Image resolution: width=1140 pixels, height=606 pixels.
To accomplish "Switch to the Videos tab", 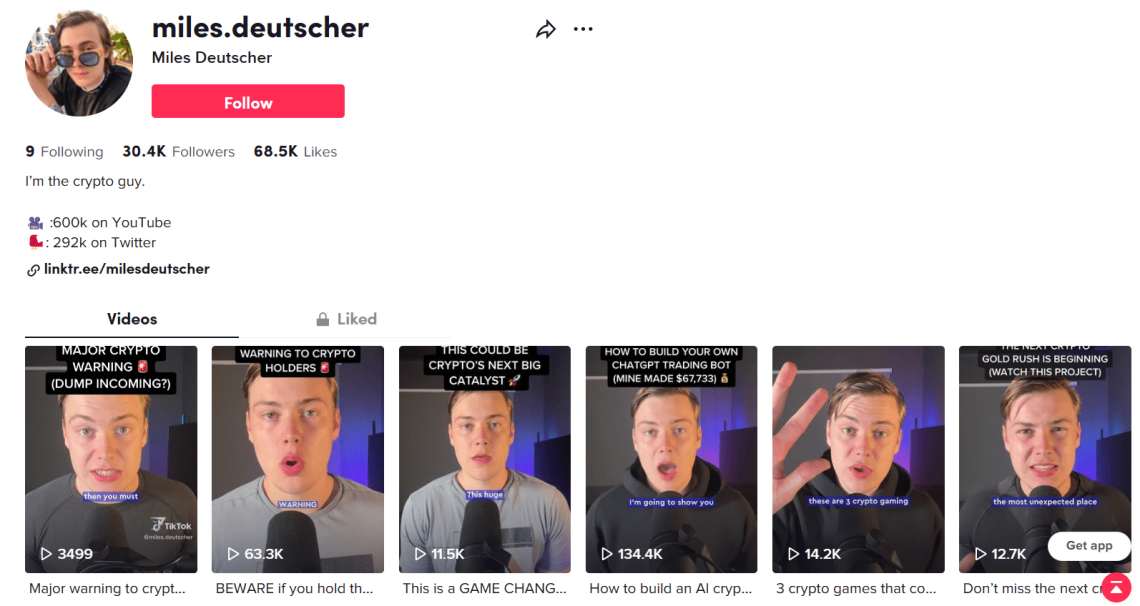I will click(x=132, y=319).
